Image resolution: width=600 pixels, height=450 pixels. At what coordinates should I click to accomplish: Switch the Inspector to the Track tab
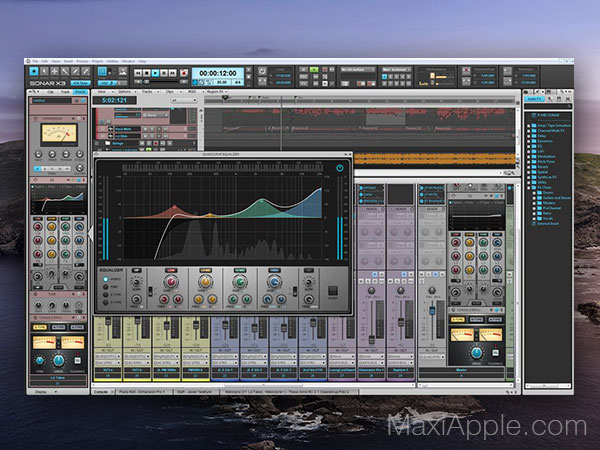[x=65, y=92]
